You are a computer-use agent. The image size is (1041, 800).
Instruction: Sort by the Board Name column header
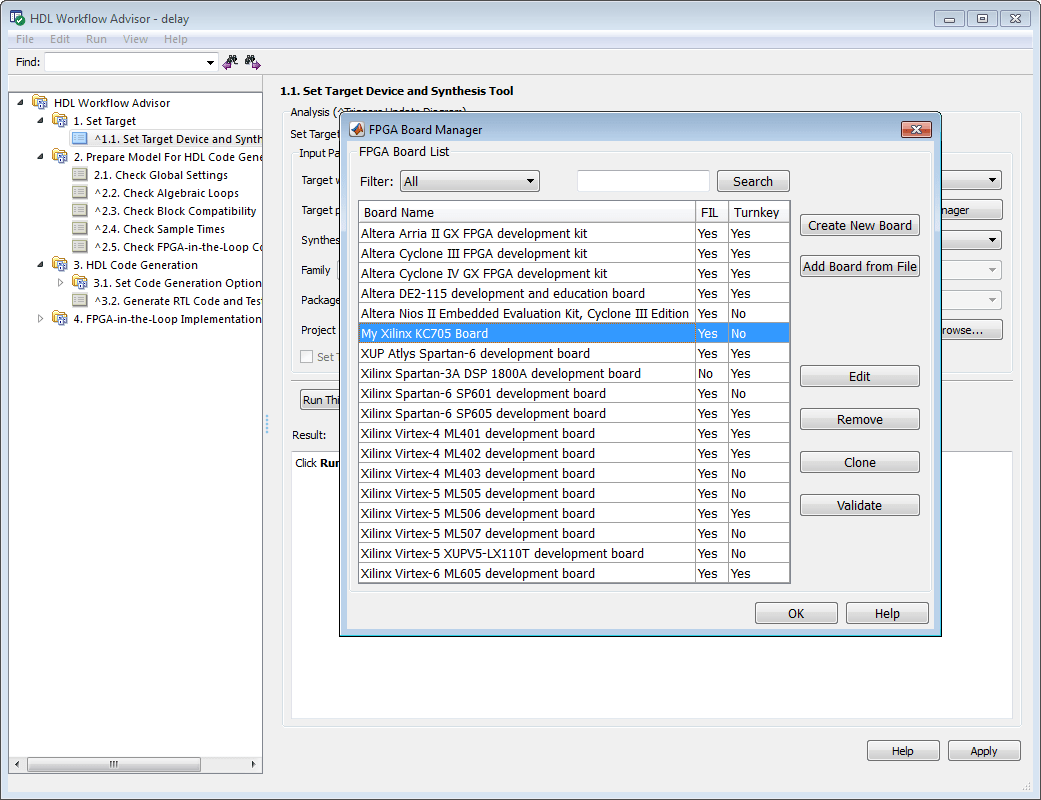click(x=526, y=212)
